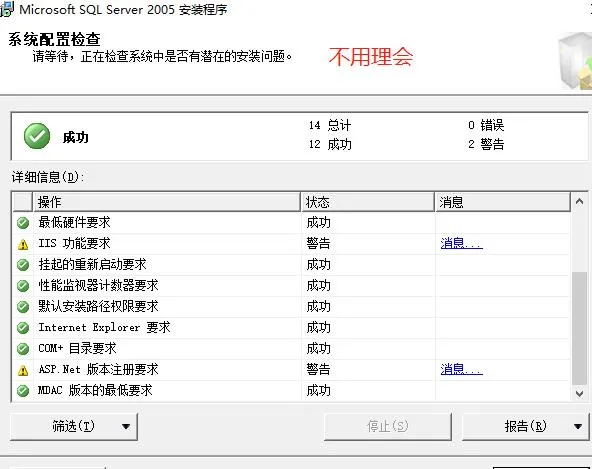Click the 14 总计 summary count
592x469 pixels.
(x=330, y=125)
